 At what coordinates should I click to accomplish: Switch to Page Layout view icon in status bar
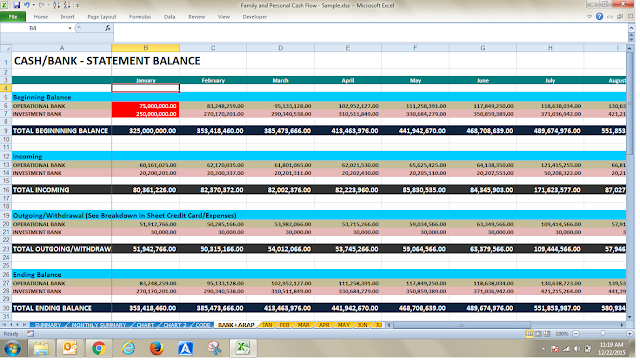coord(538,334)
